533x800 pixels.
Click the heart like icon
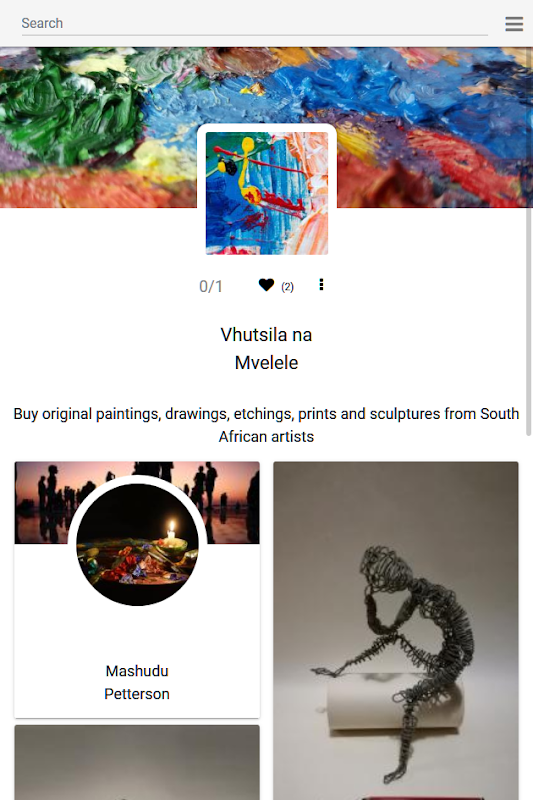point(266,285)
